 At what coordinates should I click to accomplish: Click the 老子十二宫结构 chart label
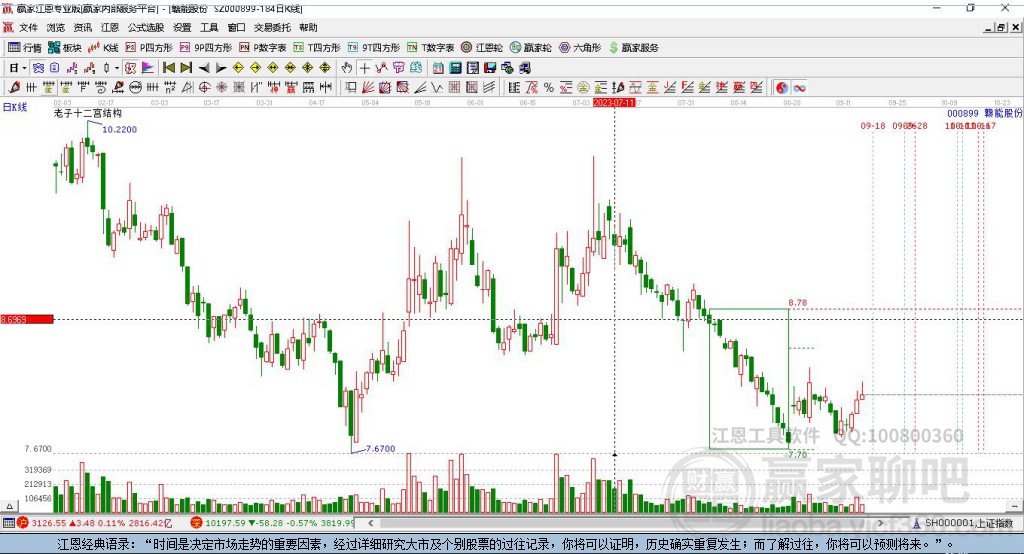pyautogui.click(x=88, y=113)
